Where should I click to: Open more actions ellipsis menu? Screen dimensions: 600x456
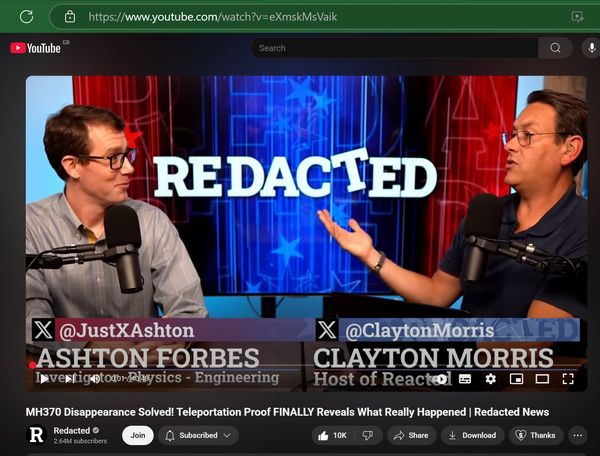pos(577,435)
